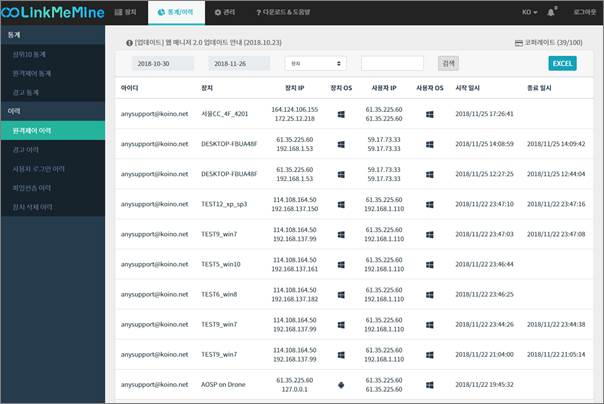Click the license icon showing 39/100
The height and width of the screenshot is (404, 604).
point(517,45)
